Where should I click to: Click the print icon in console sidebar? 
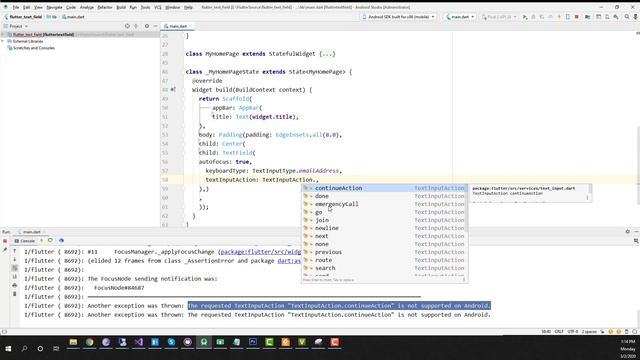[x=15, y=285]
